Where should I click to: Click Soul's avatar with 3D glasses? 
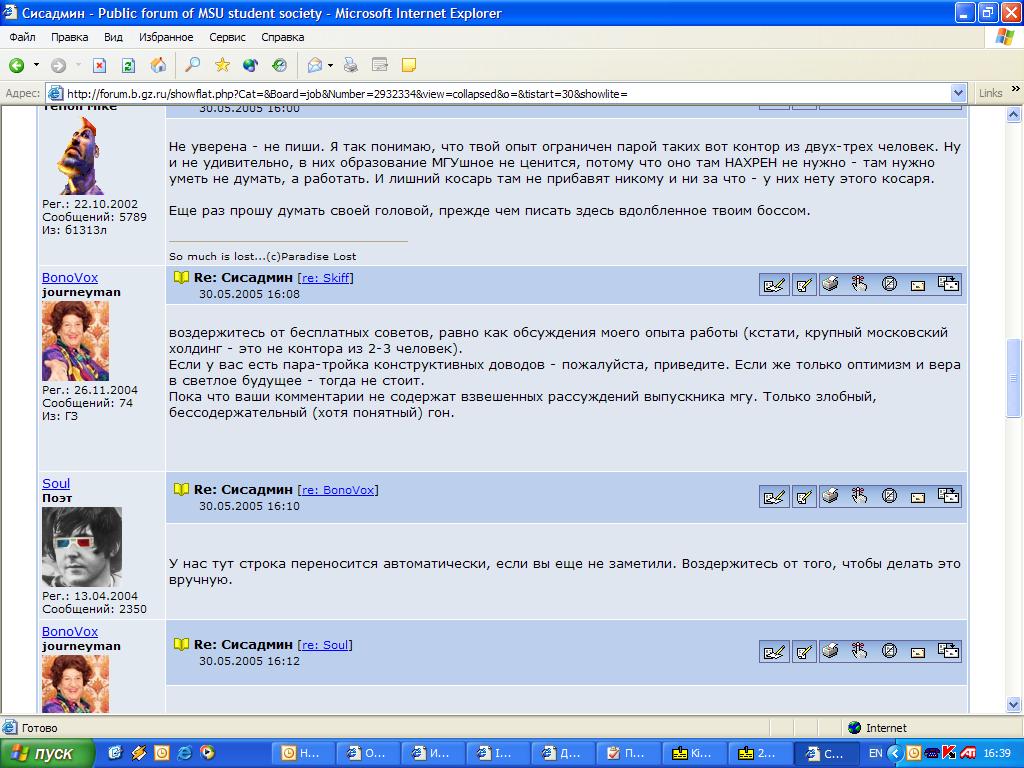(82, 547)
